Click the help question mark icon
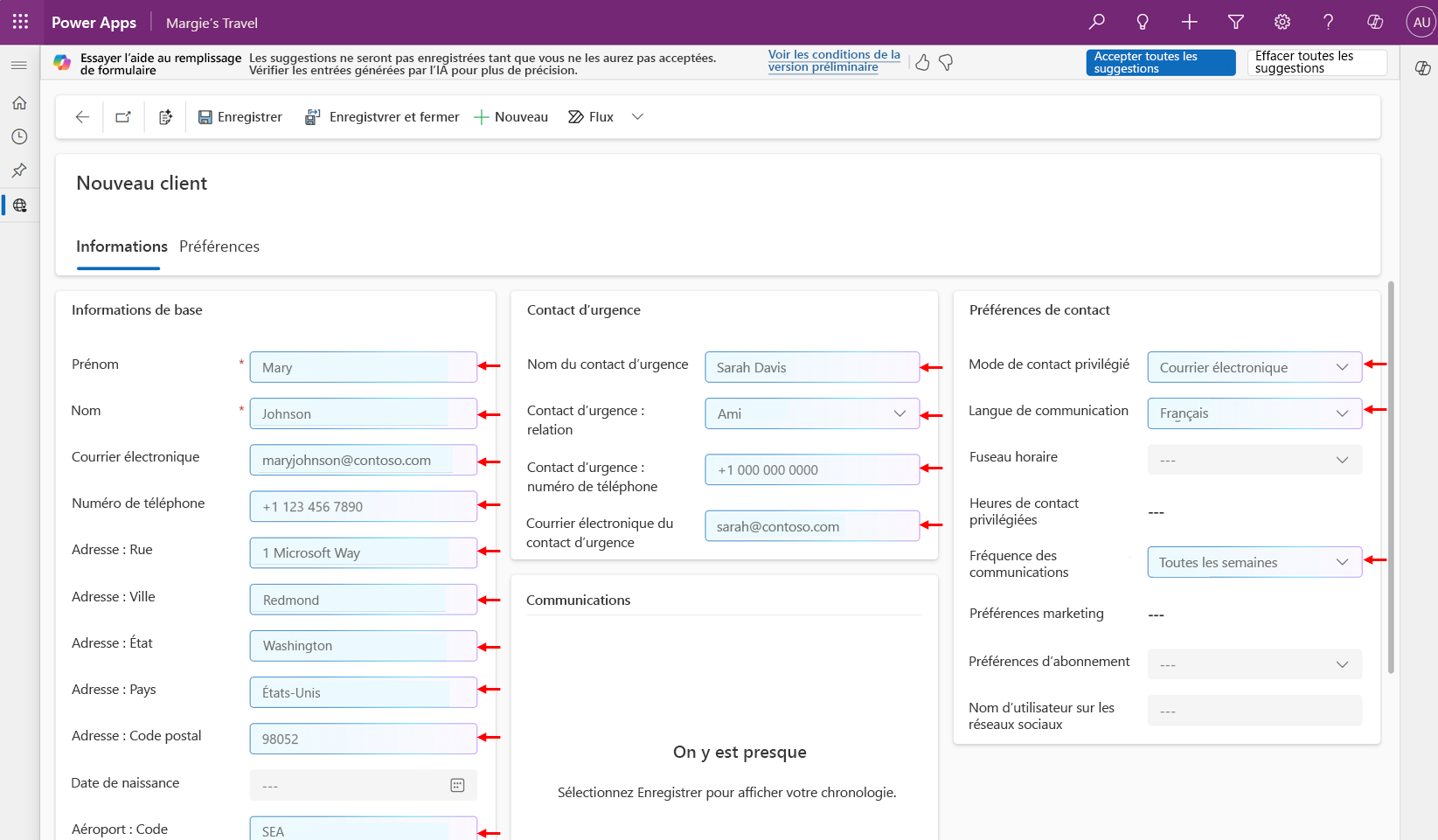Image resolution: width=1438 pixels, height=840 pixels. coord(1328,22)
